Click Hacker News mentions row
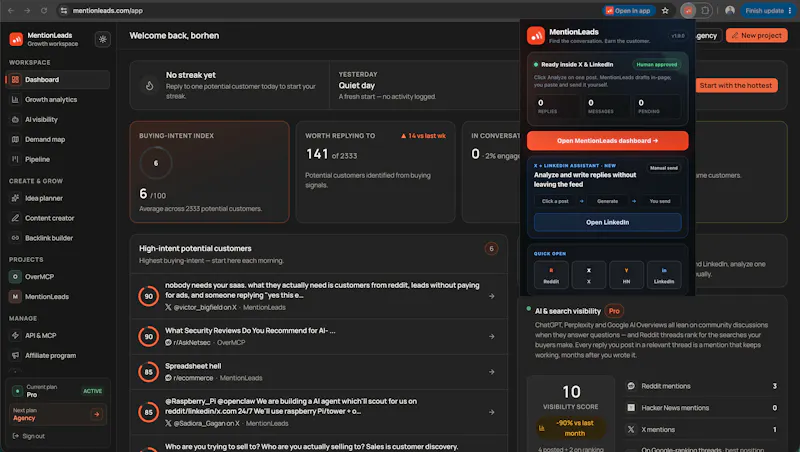The height and width of the screenshot is (452, 800). (702, 408)
